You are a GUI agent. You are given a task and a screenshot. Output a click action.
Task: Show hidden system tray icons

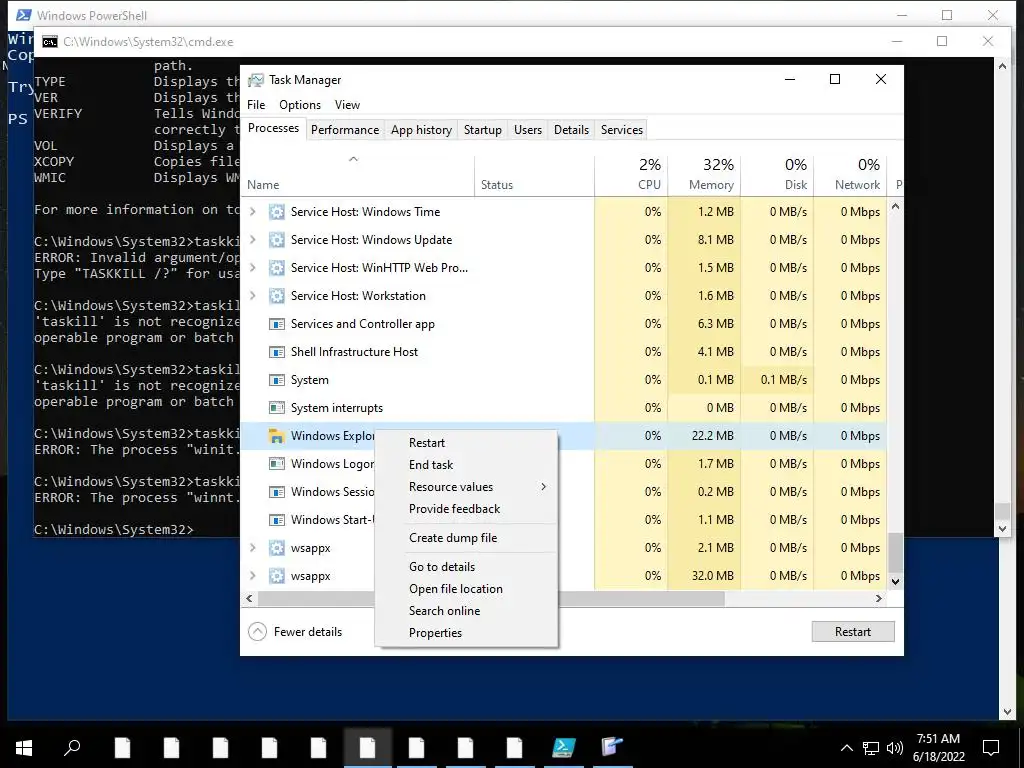[846, 748]
